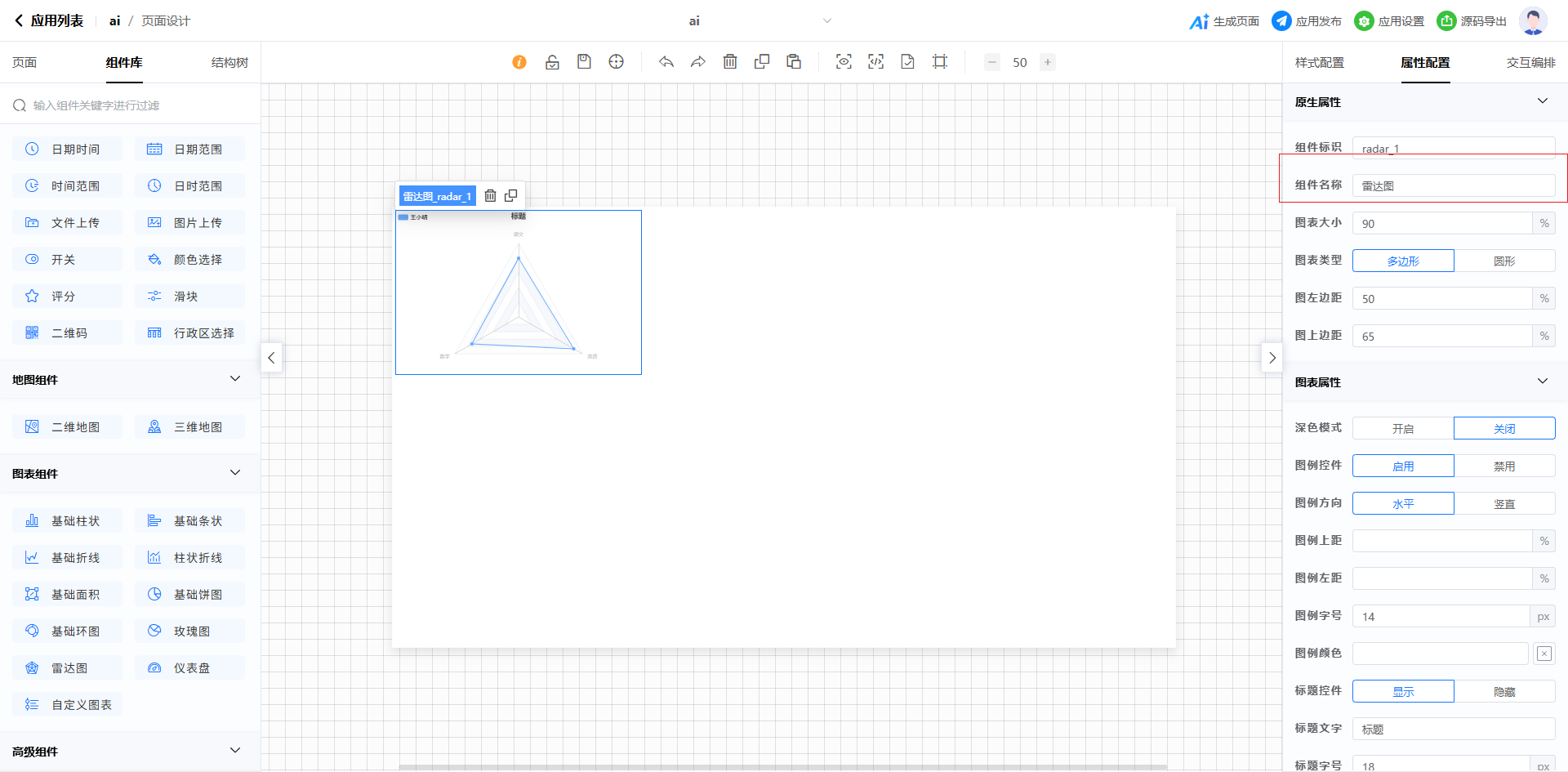Click the 图例颜色 color picker box

[x=1543, y=654]
